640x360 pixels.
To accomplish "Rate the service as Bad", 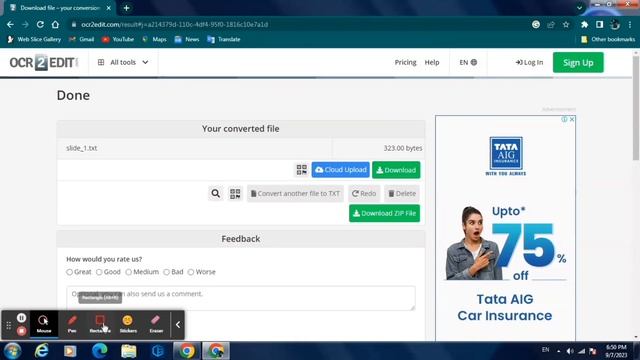I will point(167,272).
